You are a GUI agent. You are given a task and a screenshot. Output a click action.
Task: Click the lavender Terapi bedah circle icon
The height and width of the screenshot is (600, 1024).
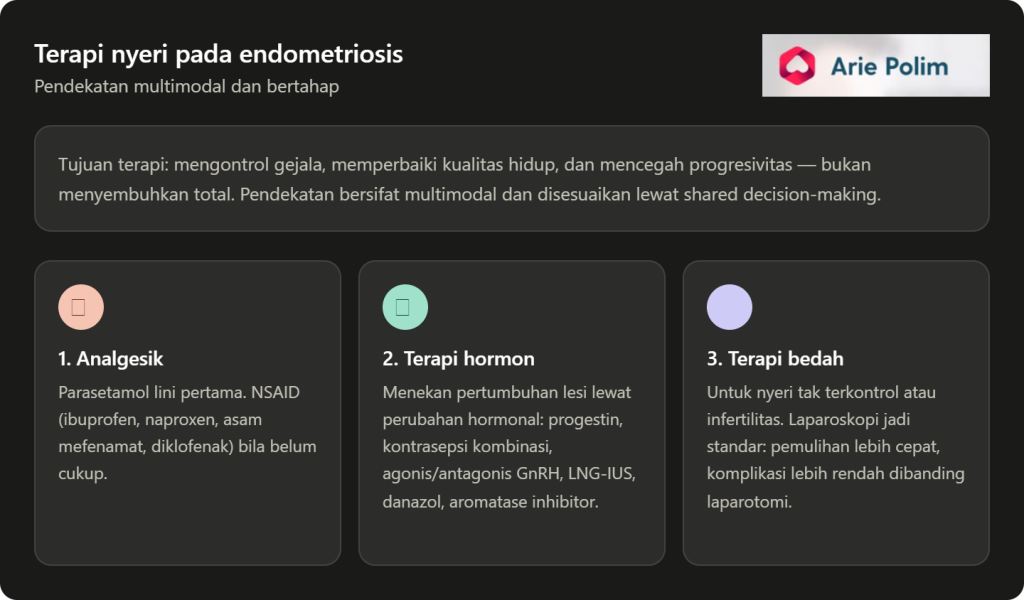(729, 307)
